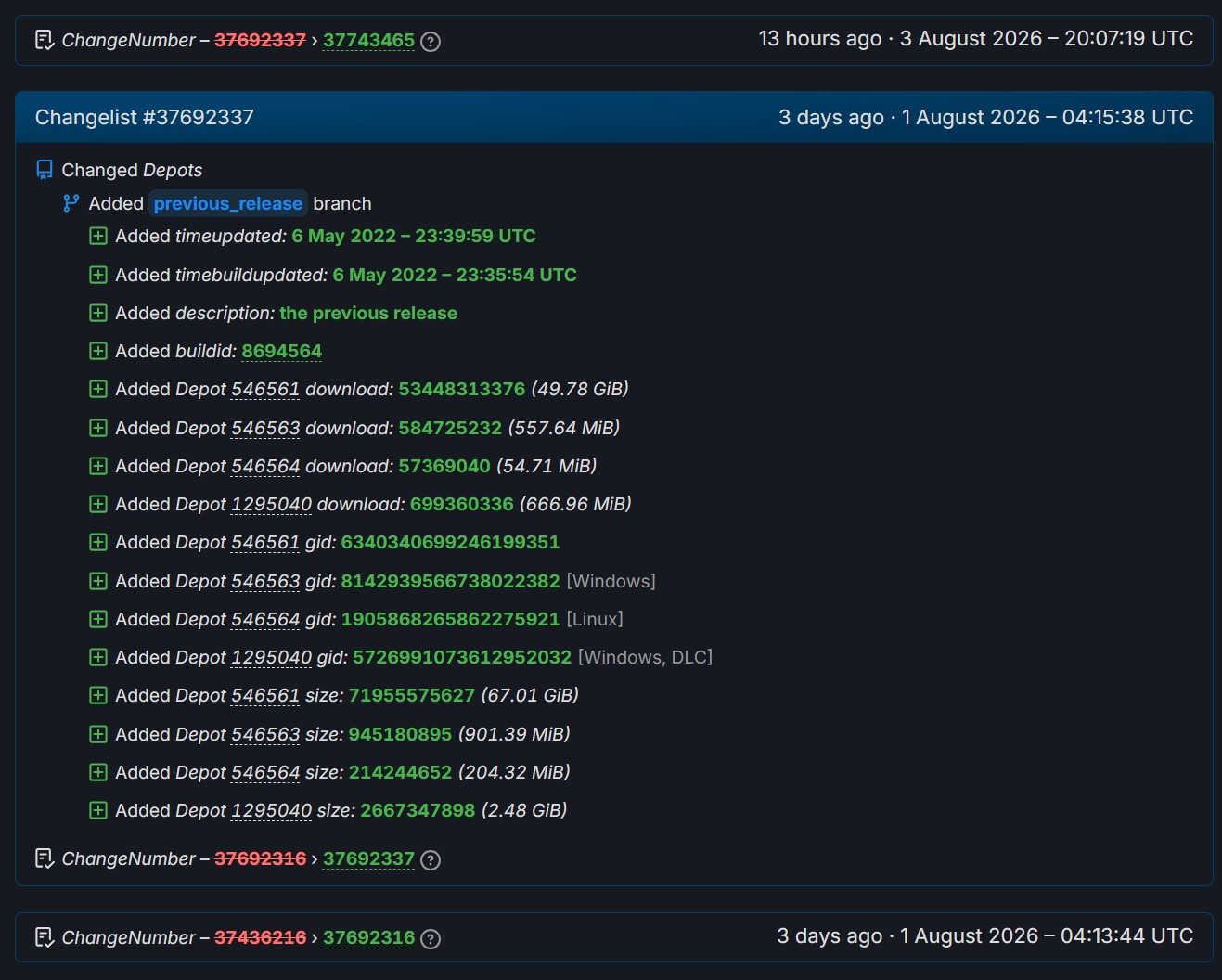This screenshot has height=980, width=1222.
Task: Open Depot 1295040 in the gid row
Action: pyautogui.click(x=271, y=658)
